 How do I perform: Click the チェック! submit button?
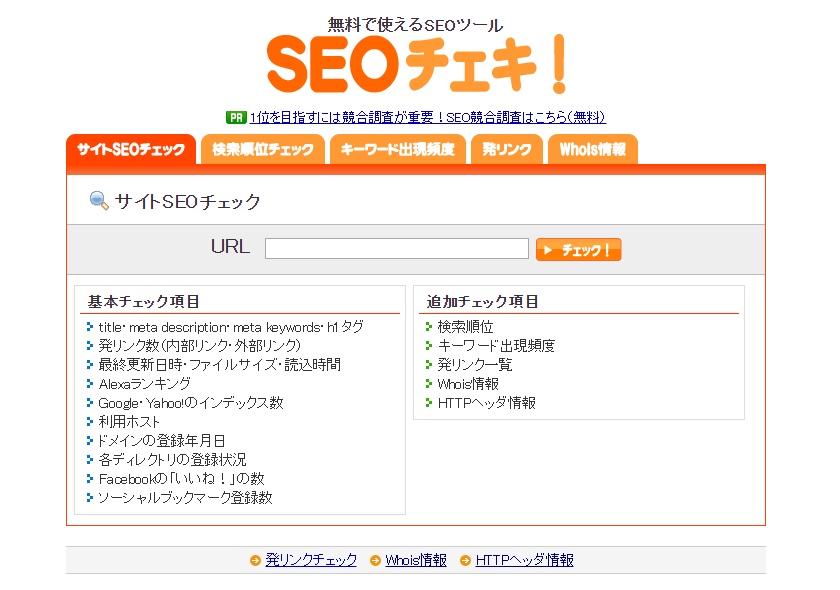pos(579,250)
